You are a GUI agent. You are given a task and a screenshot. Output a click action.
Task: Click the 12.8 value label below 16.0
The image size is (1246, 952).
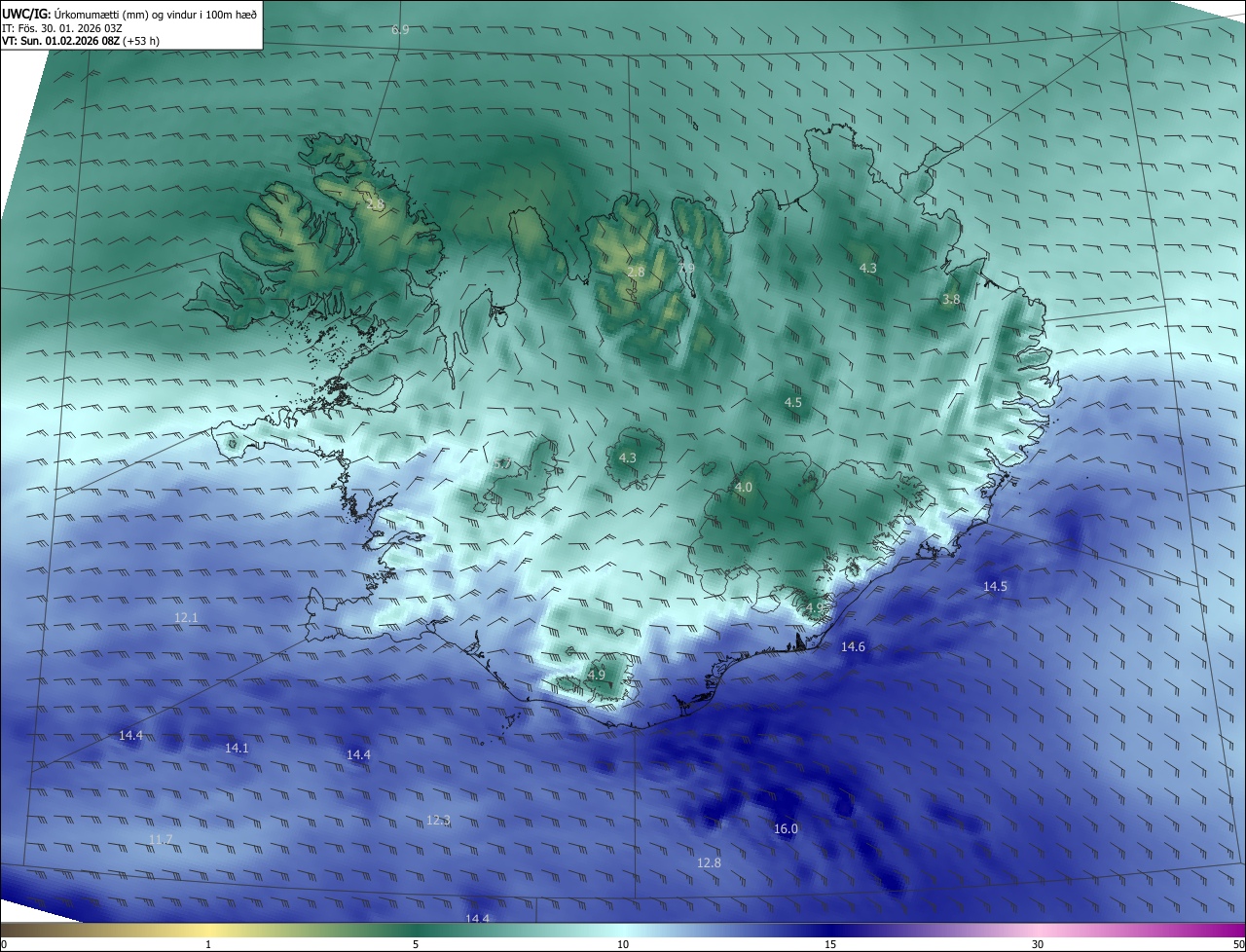tap(709, 862)
